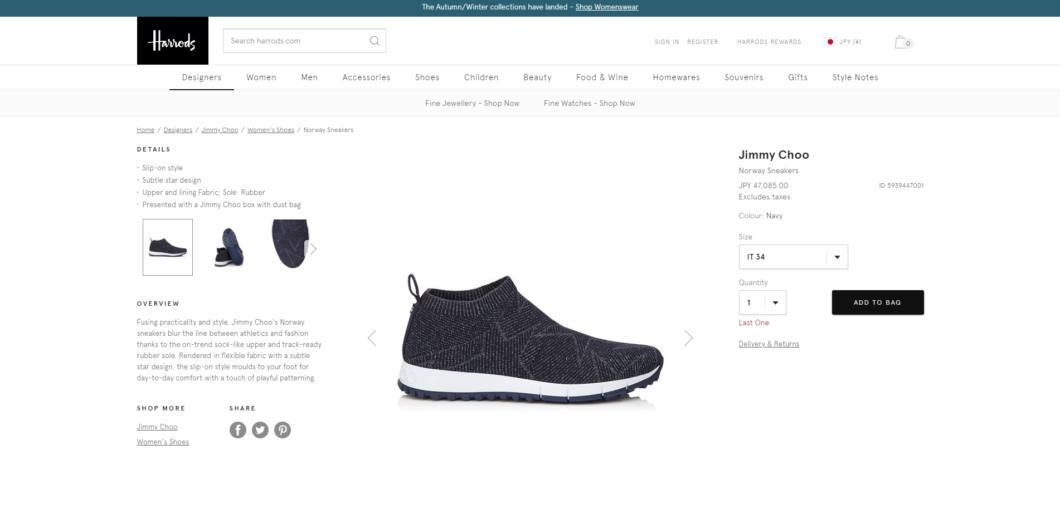Image resolution: width=1060 pixels, height=523 pixels.
Task: Click the Add to Bag button
Action: [x=877, y=303]
